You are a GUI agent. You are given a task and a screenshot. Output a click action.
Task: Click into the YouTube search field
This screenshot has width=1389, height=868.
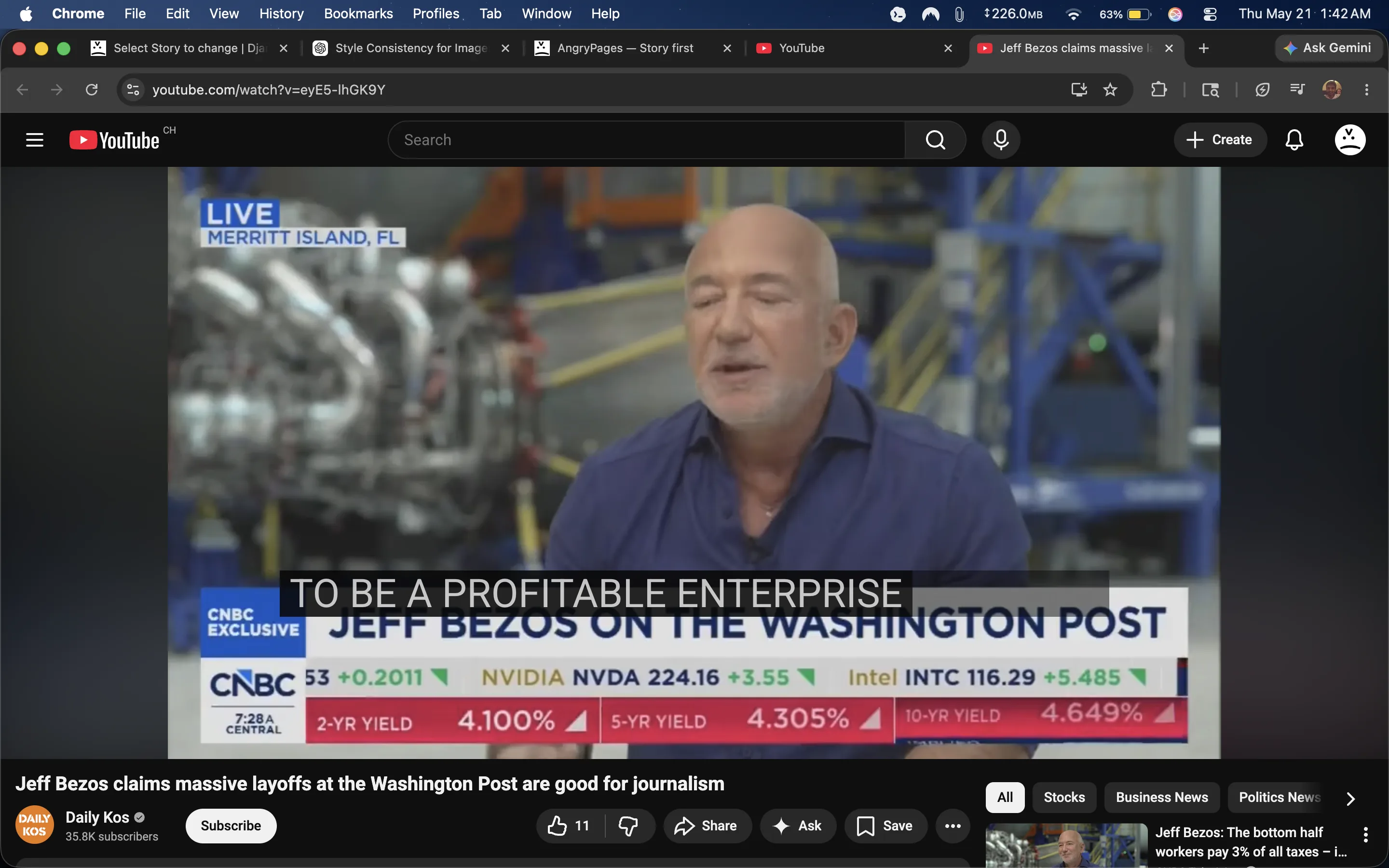(x=647, y=139)
